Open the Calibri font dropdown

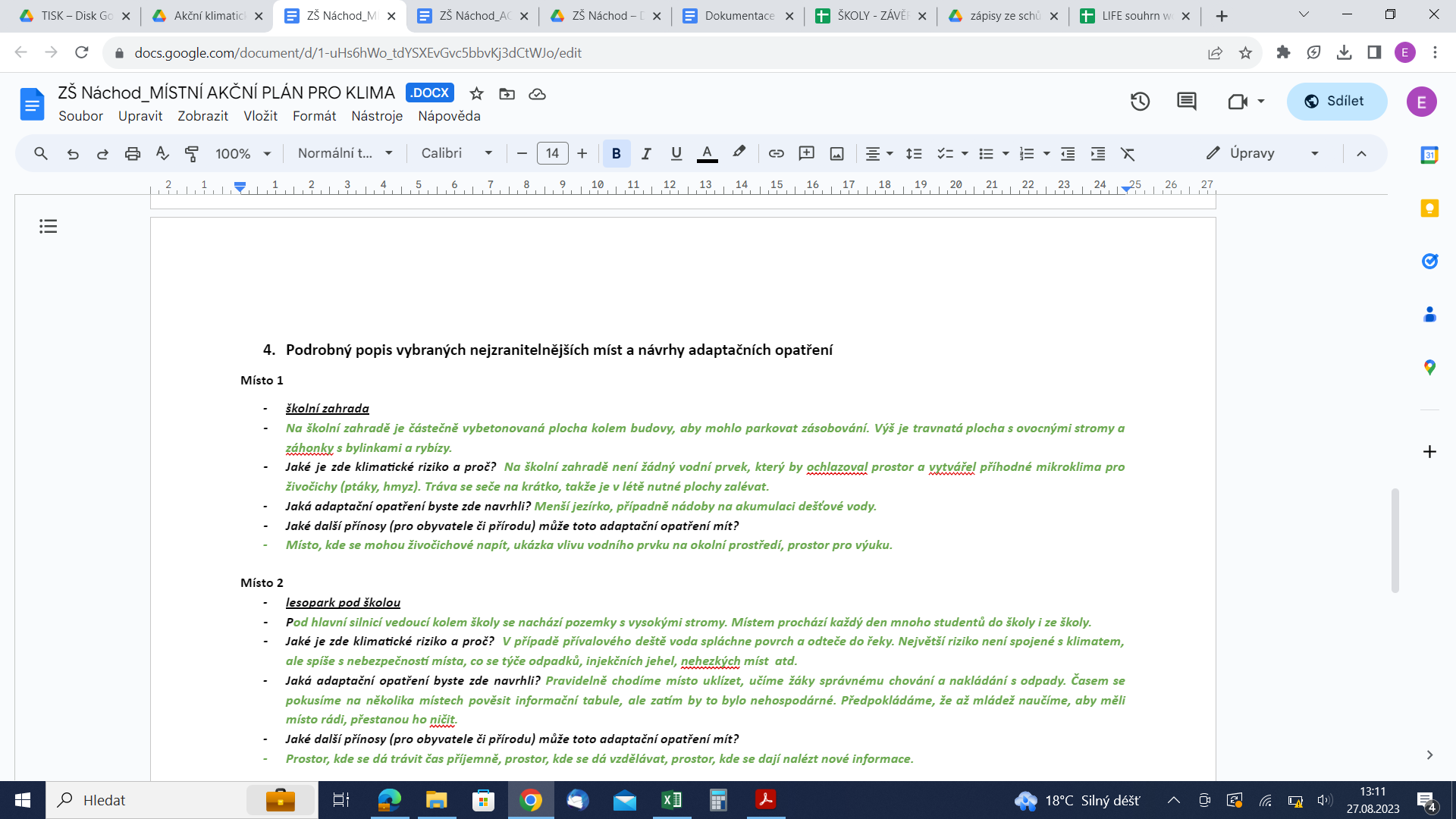[x=457, y=154]
